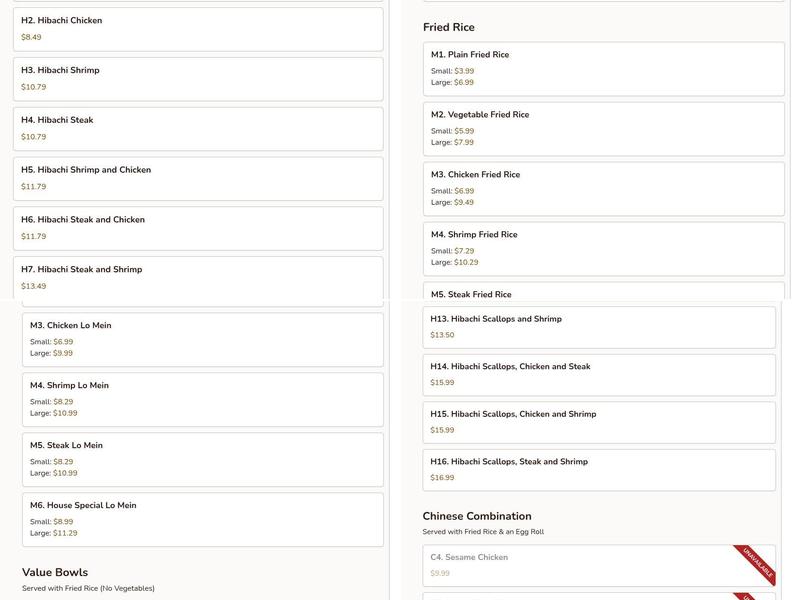Image resolution: width=800 pixels, height=600 pixels.
Task: Open M3. Chicken Fried Rice item
Action: pyautogui.click(x=603, y=189)
